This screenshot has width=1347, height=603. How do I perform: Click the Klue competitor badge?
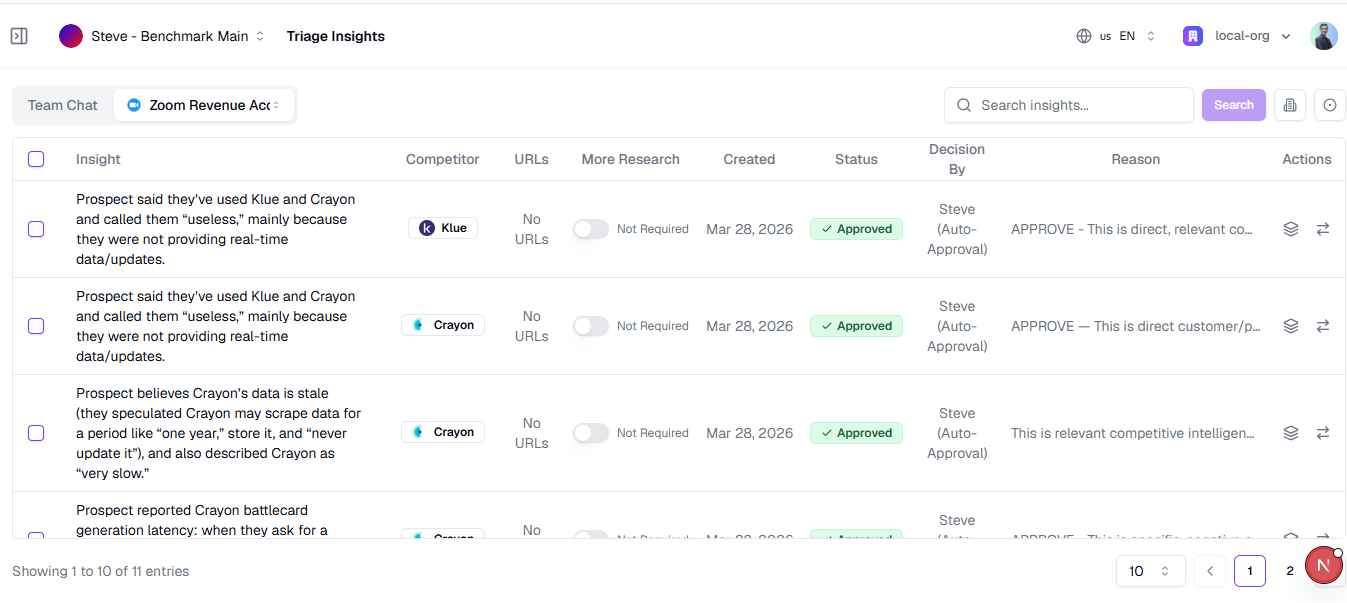point(443,228)
